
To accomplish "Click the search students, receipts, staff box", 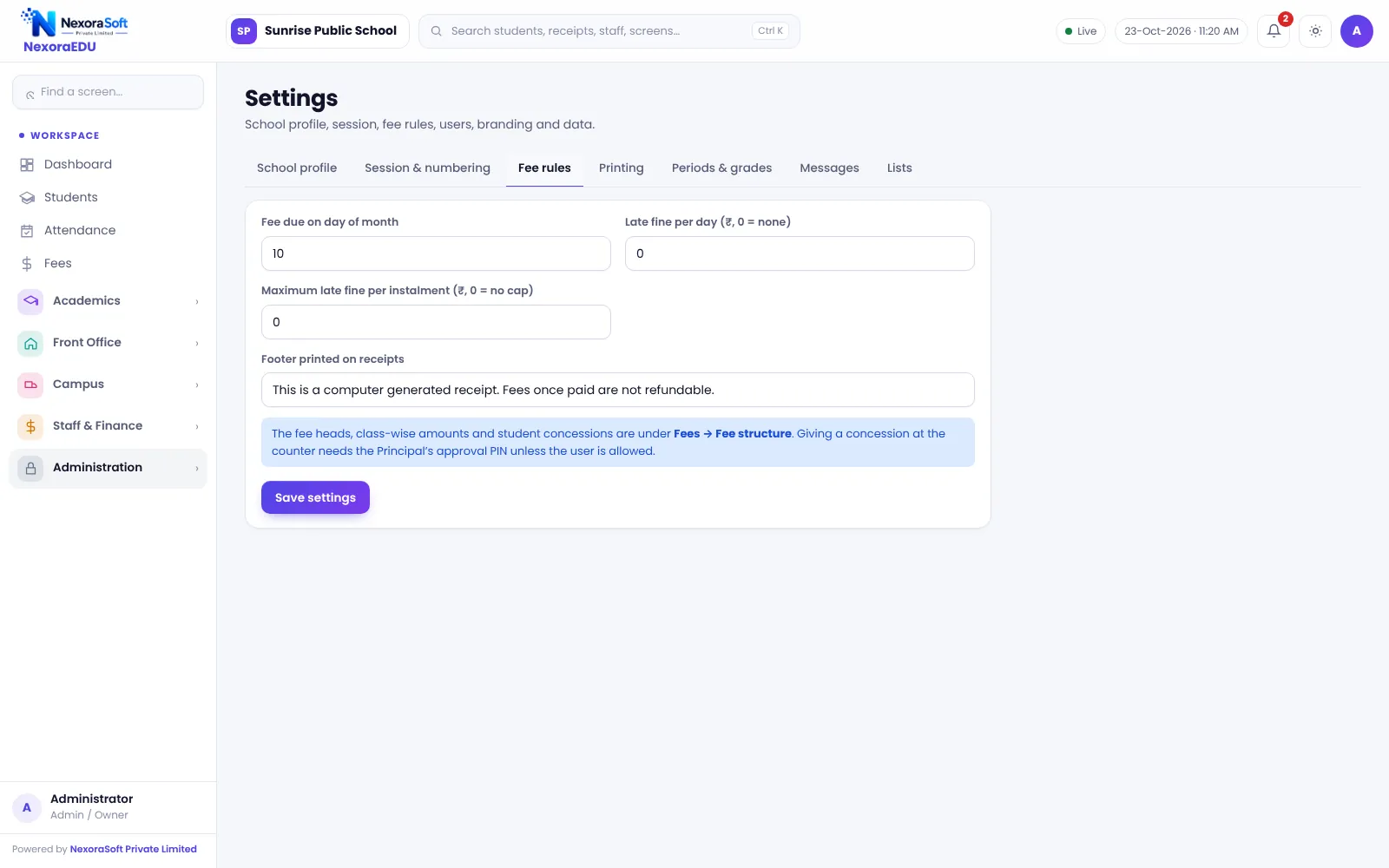I will pos(609,31).
